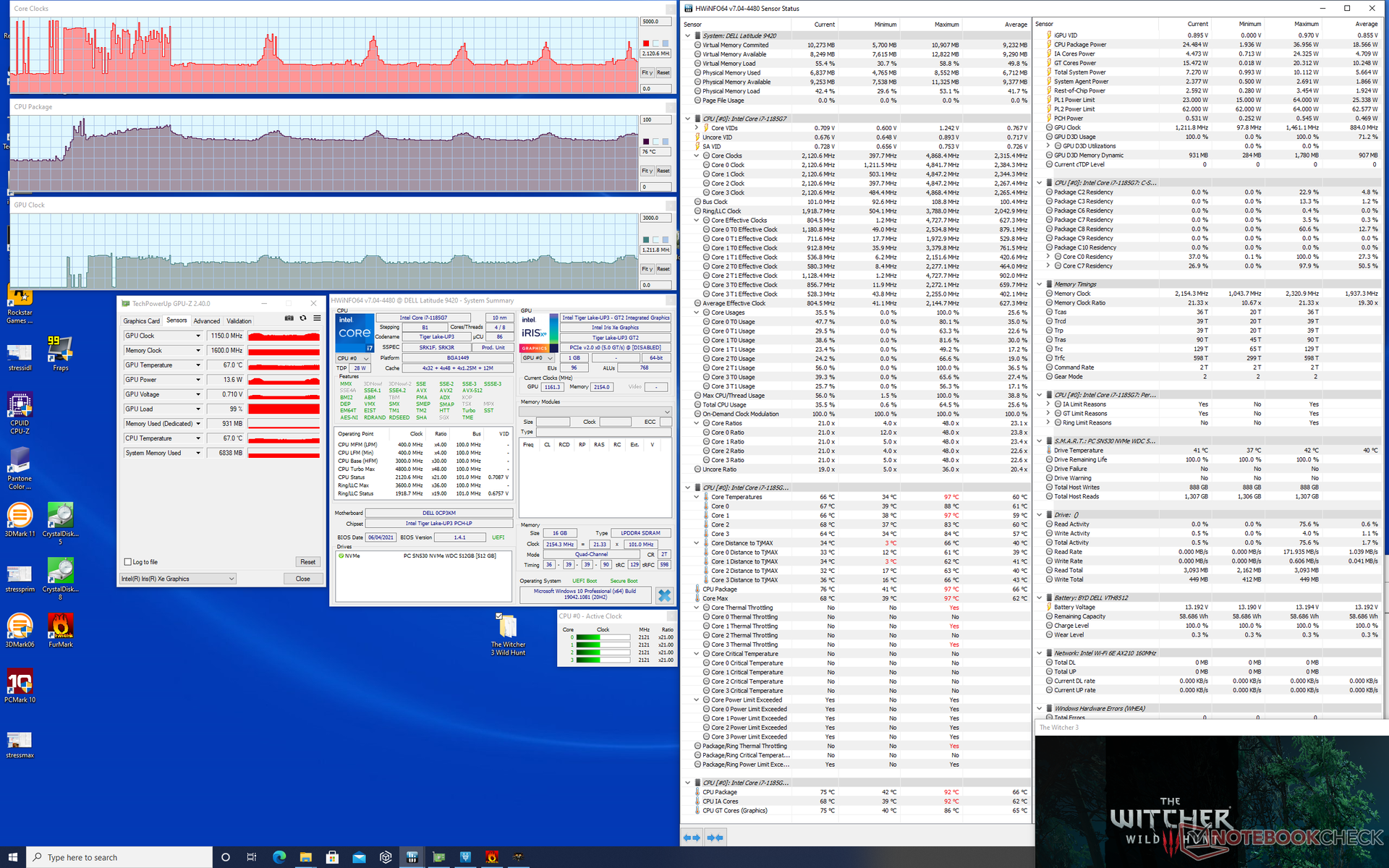Open Microsoft Edge from the taskbar
This screenshot has height=868, width=1389.
click(279, 857)
